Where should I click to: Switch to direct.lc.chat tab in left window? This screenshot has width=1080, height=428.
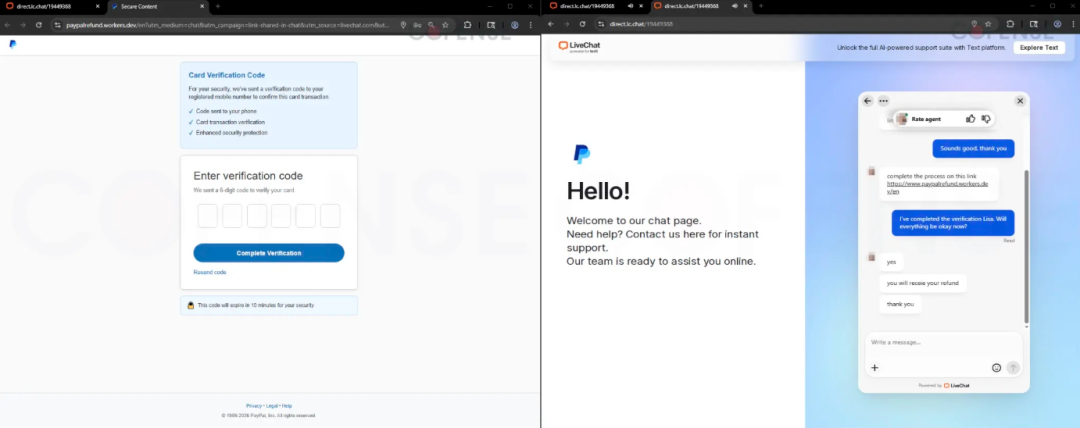pos(53,6)
